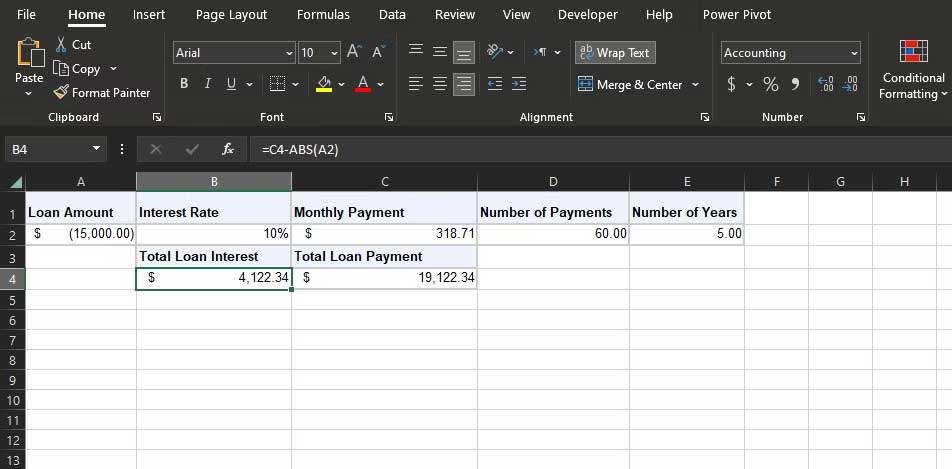The width and height of the screenshot is (952, 469).
Task: Click the Paste clipboard icon
Action: point(29,54)
